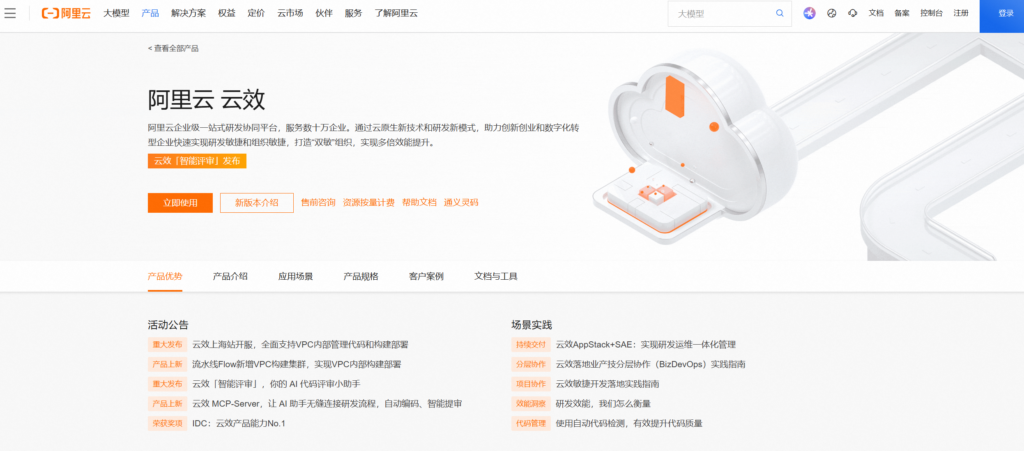Click the 分层协作 tag
Image resolution: width=1024 pixels, height=451 pixels.
pyautogui.click(x=531, y=364)
